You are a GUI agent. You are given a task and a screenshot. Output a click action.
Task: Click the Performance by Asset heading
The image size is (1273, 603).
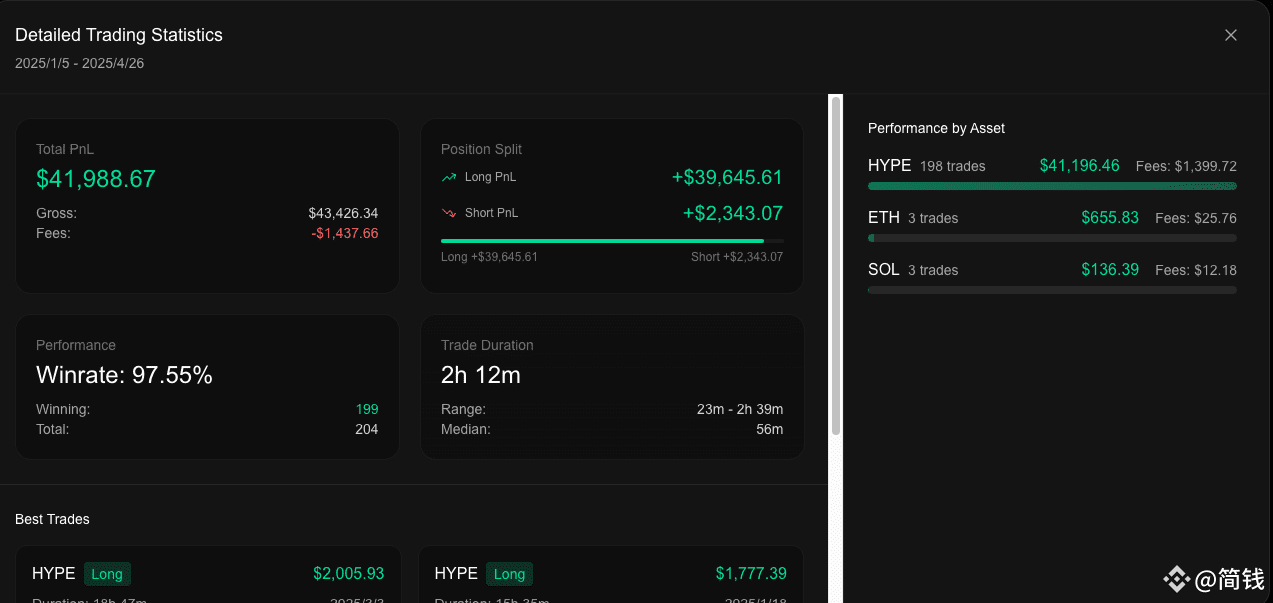937,128
